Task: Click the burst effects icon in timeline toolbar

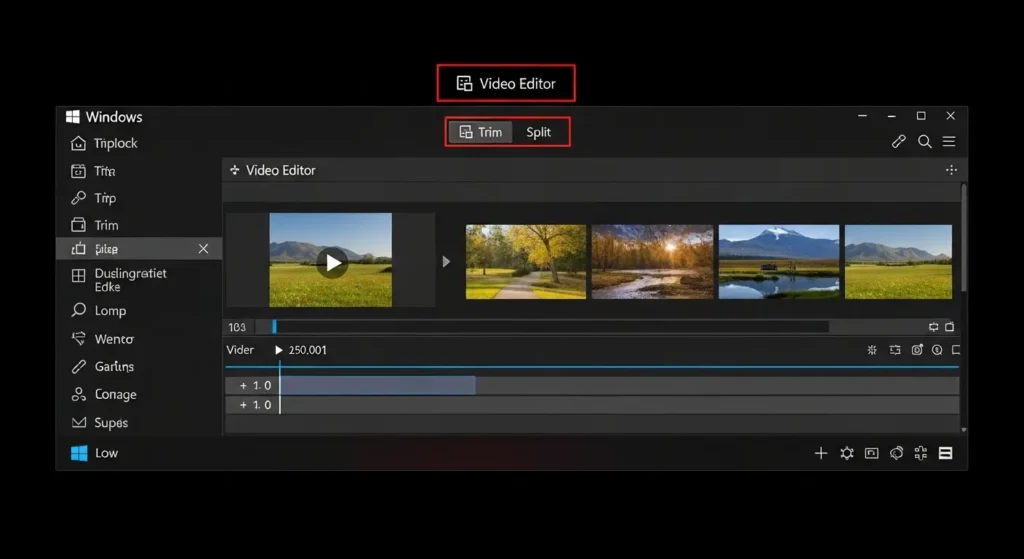Action: click(x=872, y=350)
